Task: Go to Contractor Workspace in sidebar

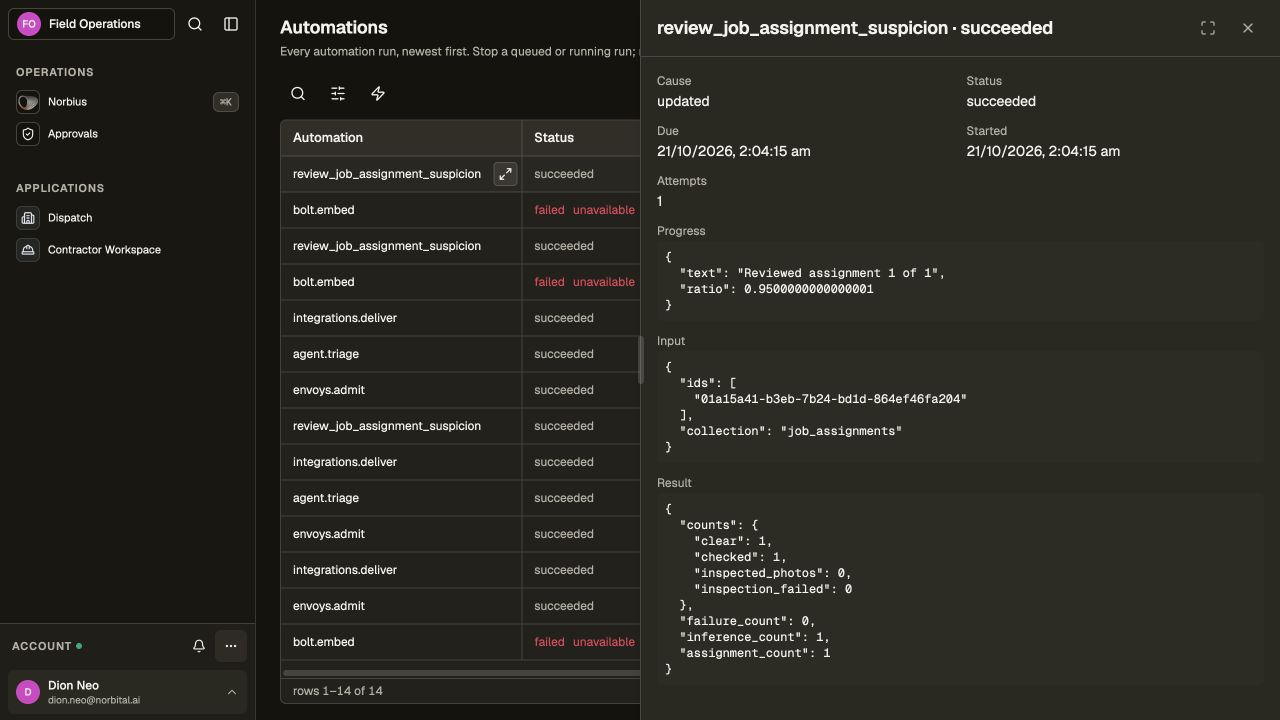Action: [104, 250]
